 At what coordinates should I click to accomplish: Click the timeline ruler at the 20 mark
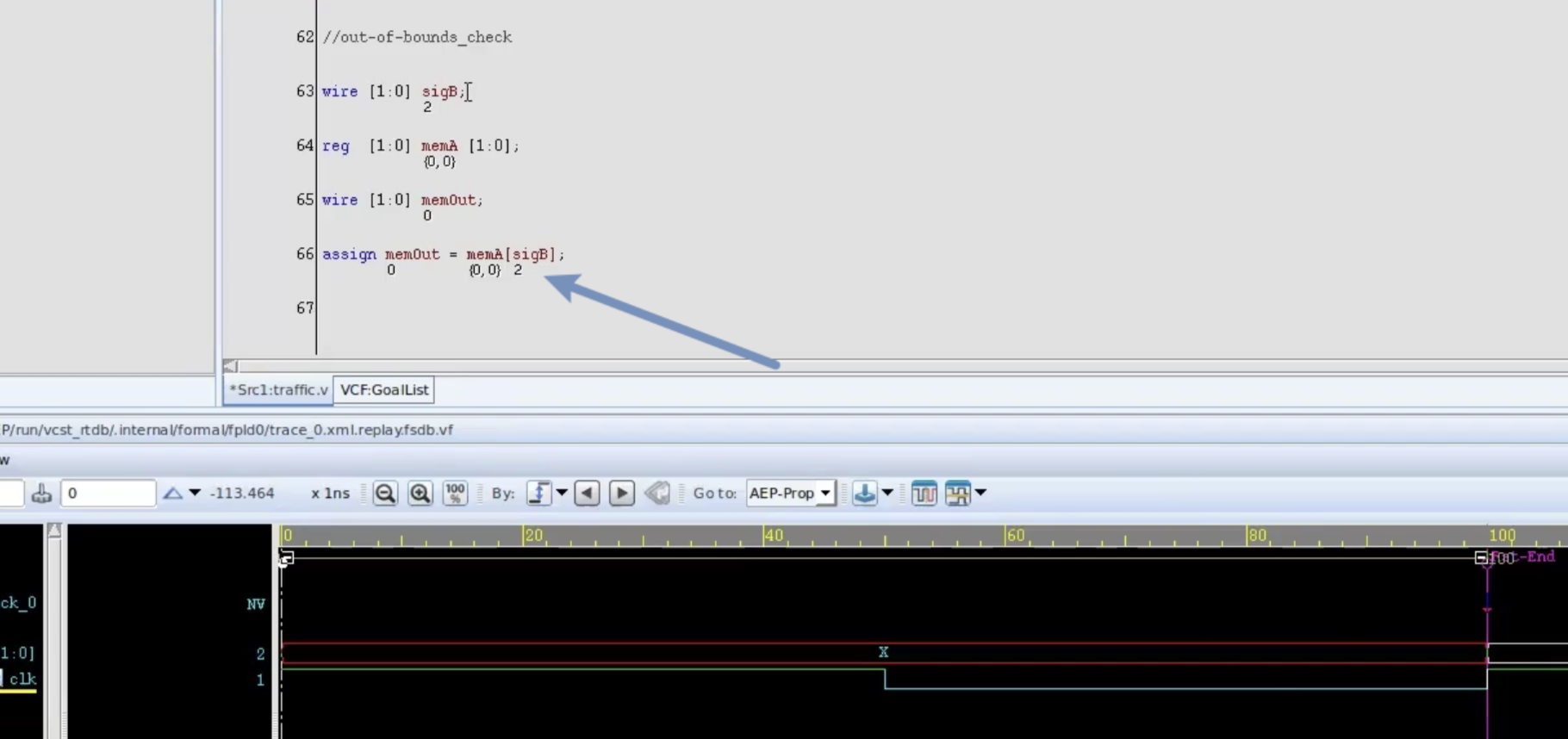[533, 536]
